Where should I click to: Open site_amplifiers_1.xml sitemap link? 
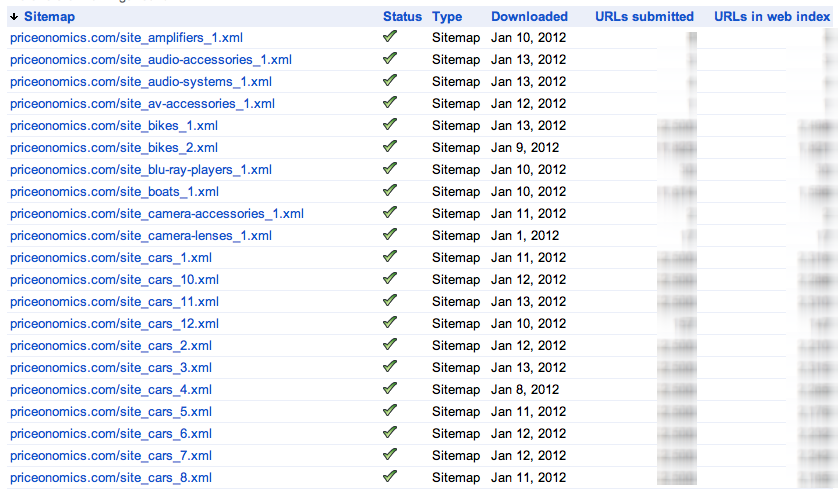point(126,38)
